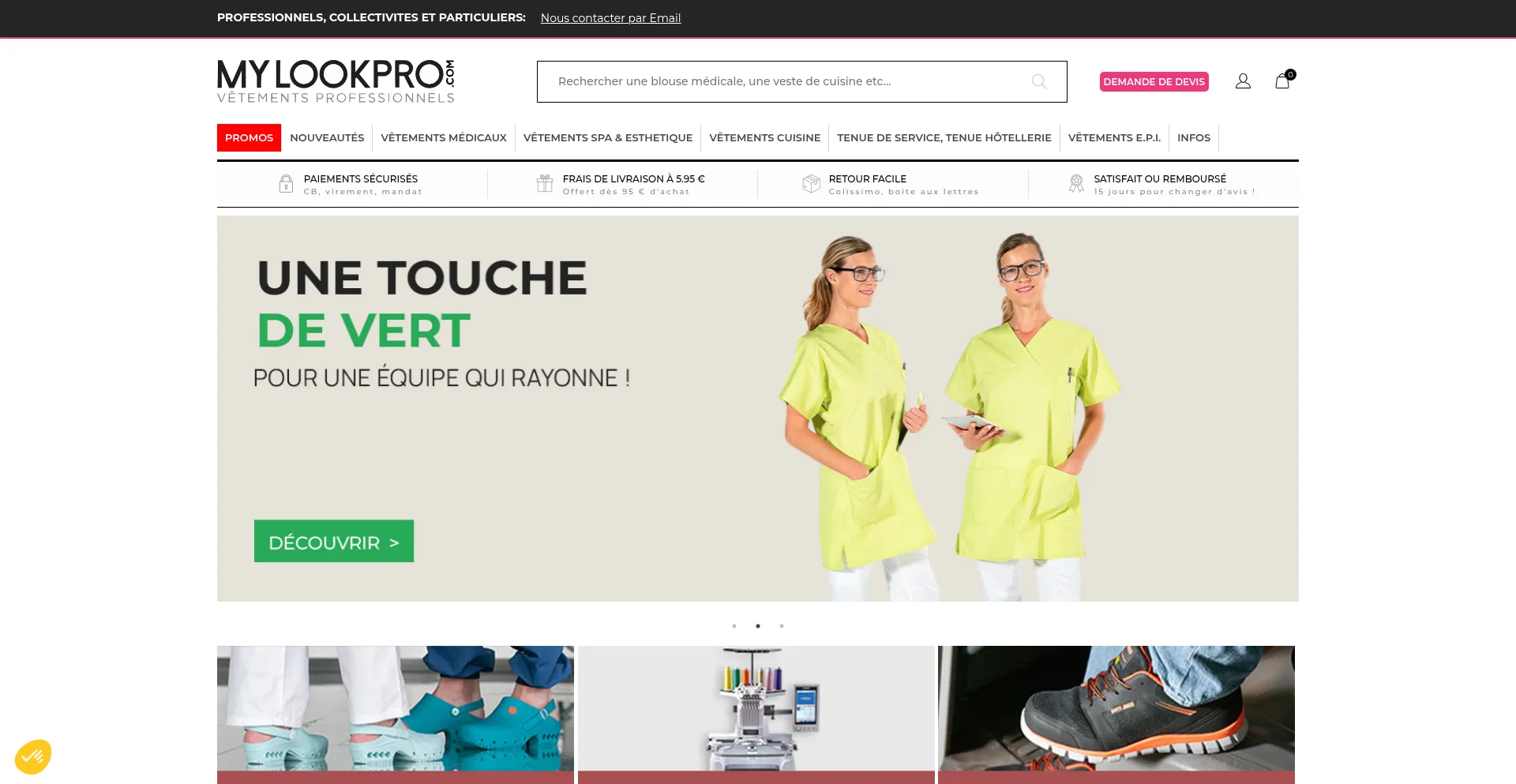
Task: Open the embroidery machine category thumbnail
Action: 756,715
